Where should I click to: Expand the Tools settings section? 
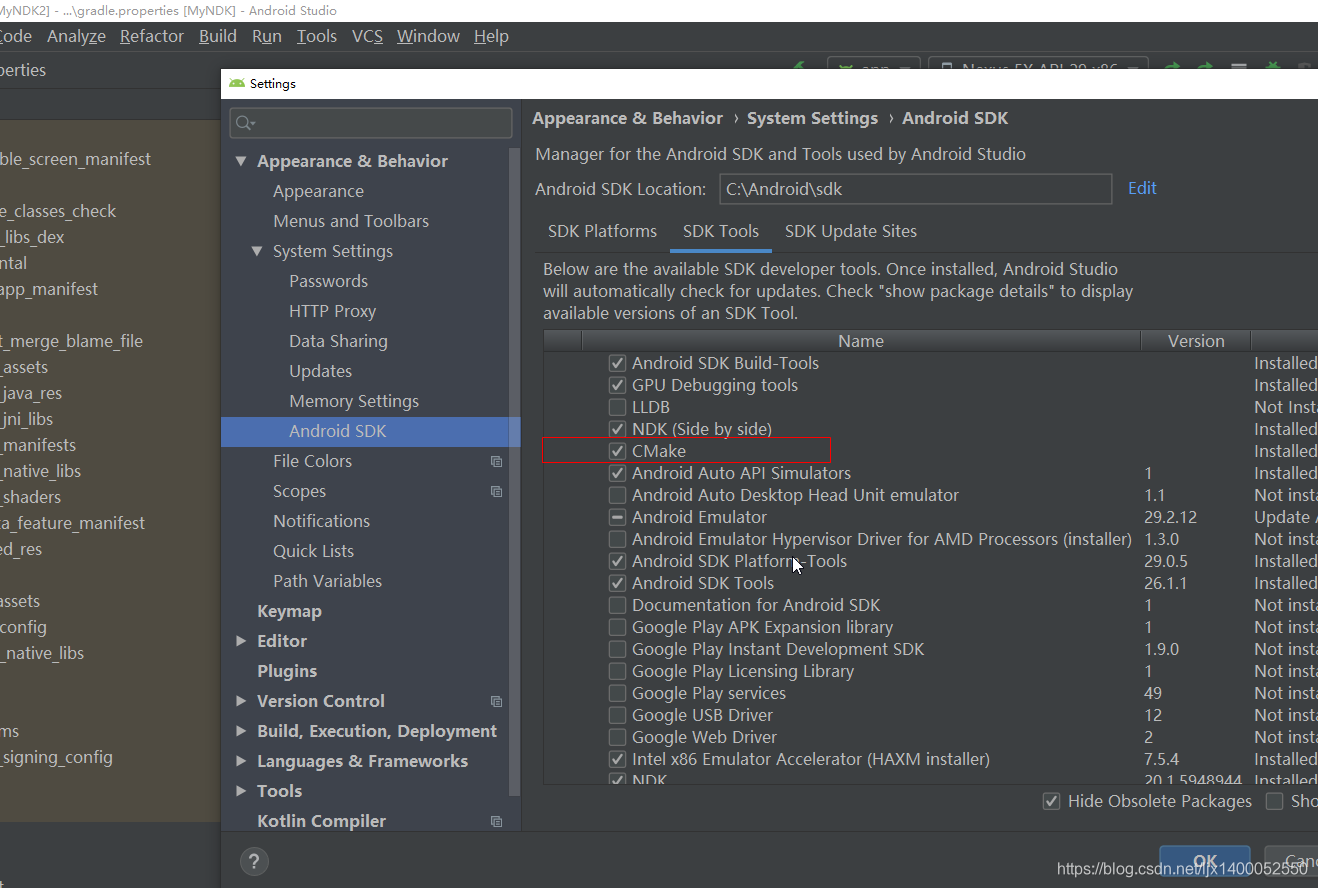pos(241,791)
